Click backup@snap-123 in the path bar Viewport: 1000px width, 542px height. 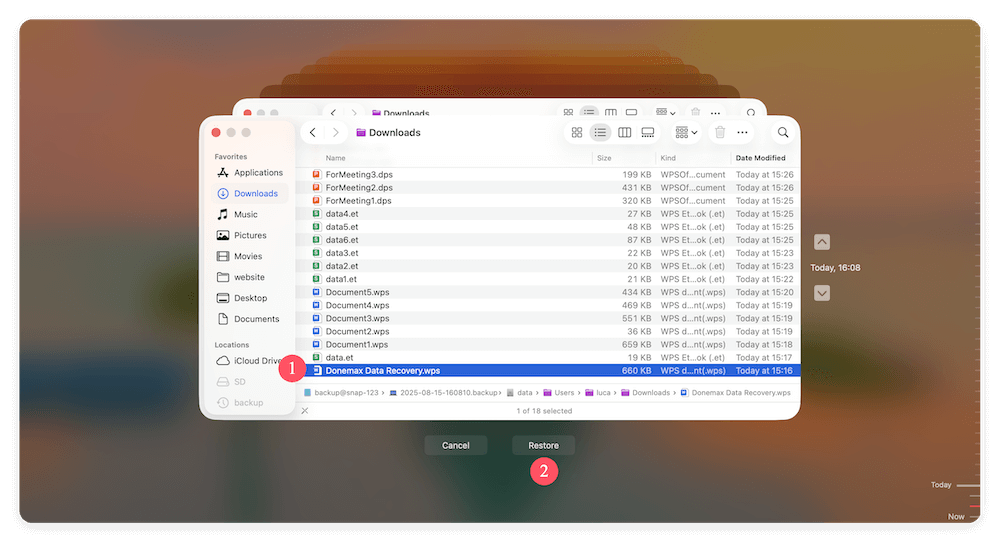click(341, 393)
